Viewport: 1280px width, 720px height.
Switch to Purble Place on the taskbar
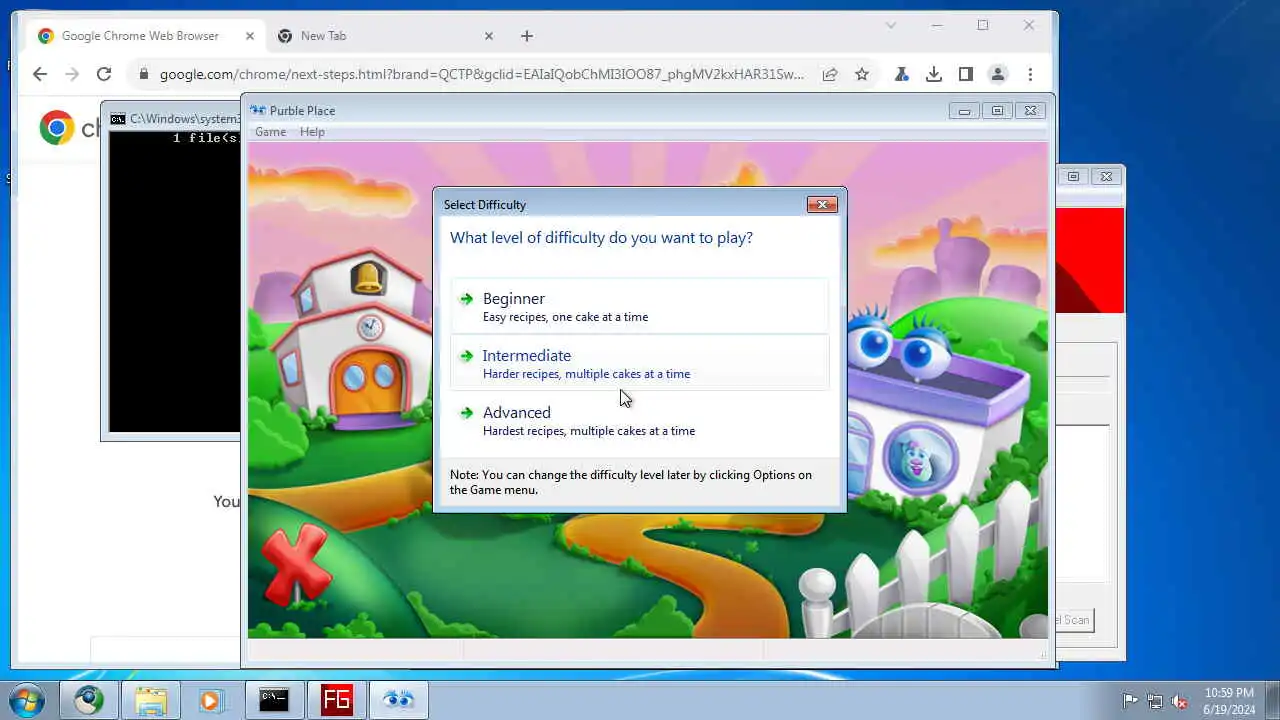tap(398, 700)
